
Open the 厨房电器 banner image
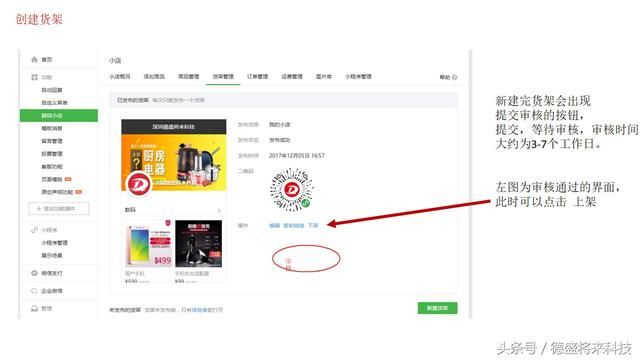pos(174,163)
